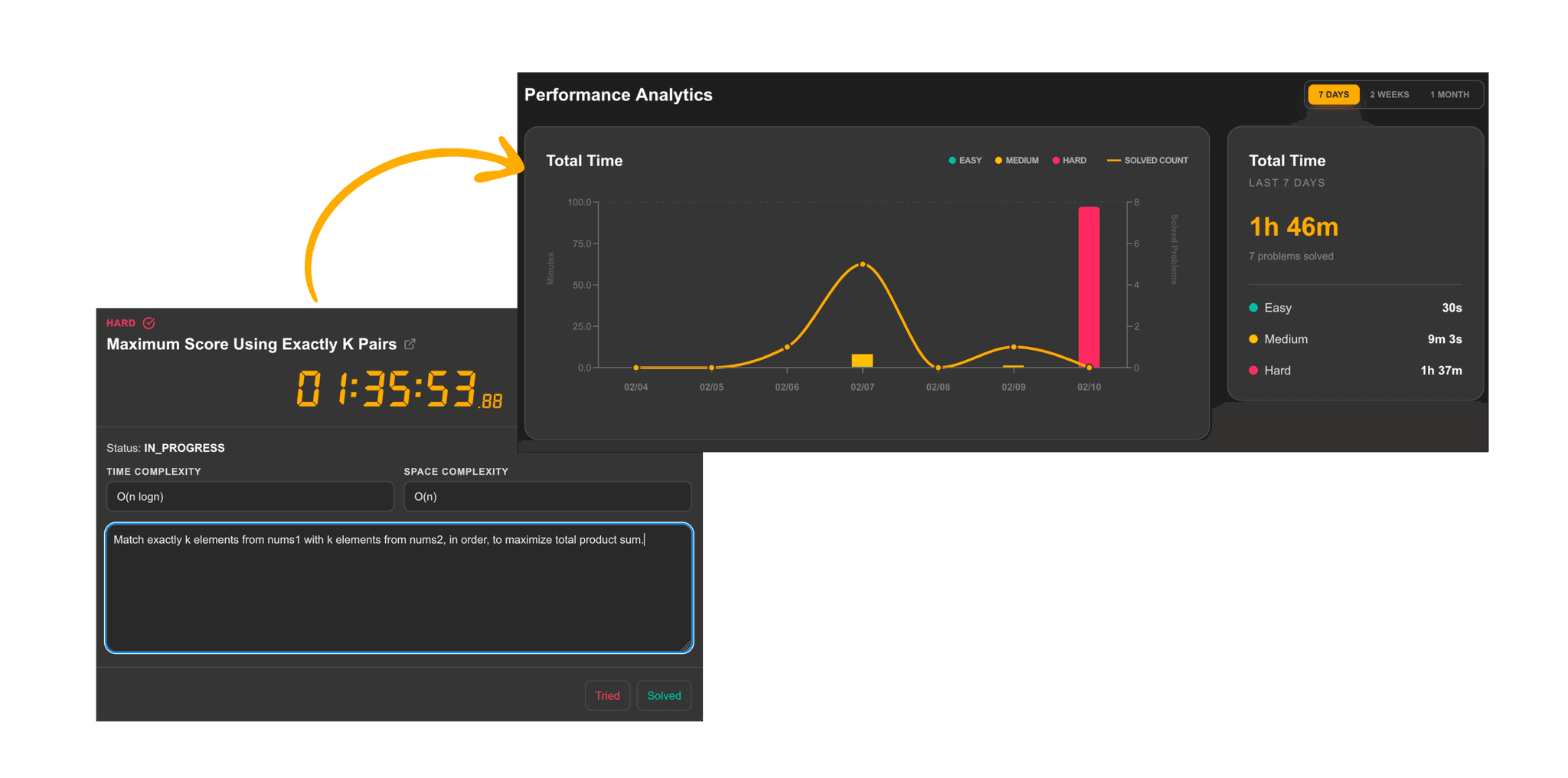Switch to the 2 WEEKS tab
The height and width of the screenshot is (778, 1568).
pos(1389,95)
